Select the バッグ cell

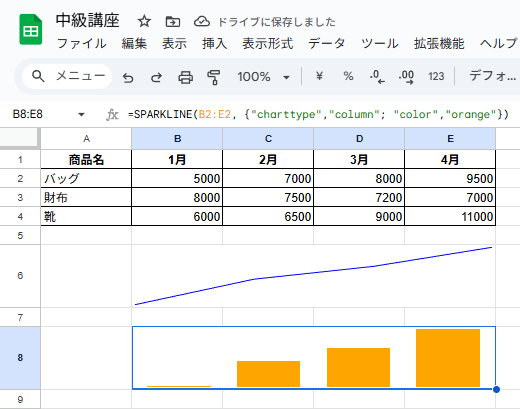(x=86, y=178)
